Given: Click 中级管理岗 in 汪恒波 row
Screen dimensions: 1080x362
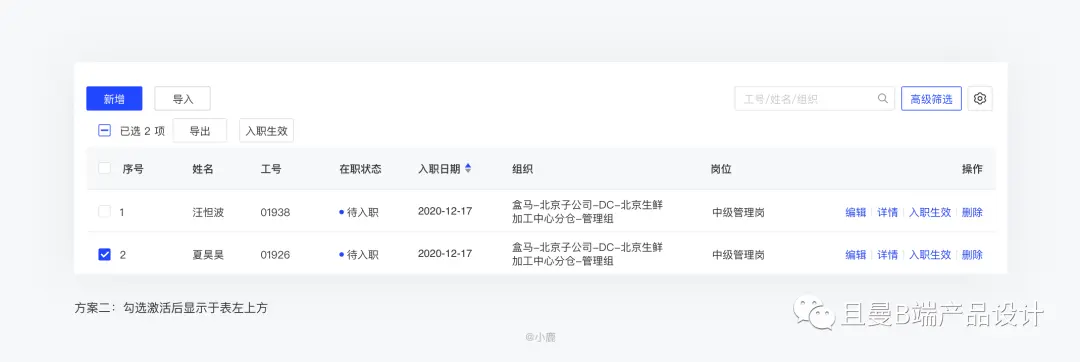Looking at the screenshot, I should point(738,212).
